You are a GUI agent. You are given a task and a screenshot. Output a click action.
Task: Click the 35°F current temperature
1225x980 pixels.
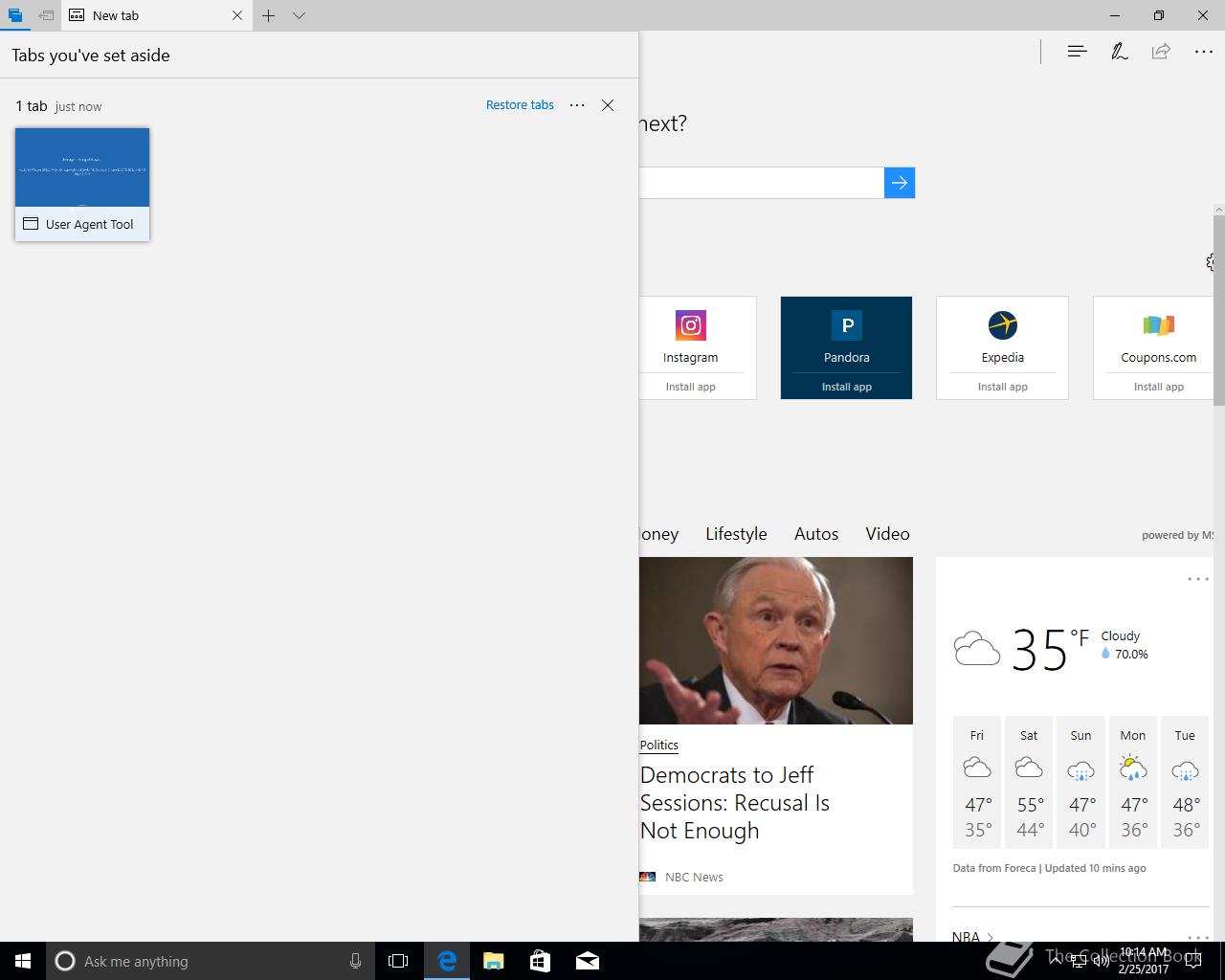pyautogui.click(x=1050, y=650)
